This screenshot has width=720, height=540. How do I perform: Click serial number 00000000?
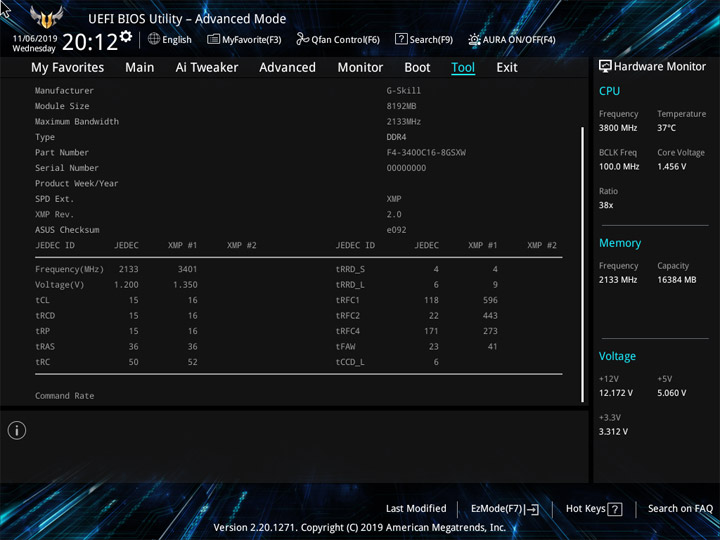(406, 168)
